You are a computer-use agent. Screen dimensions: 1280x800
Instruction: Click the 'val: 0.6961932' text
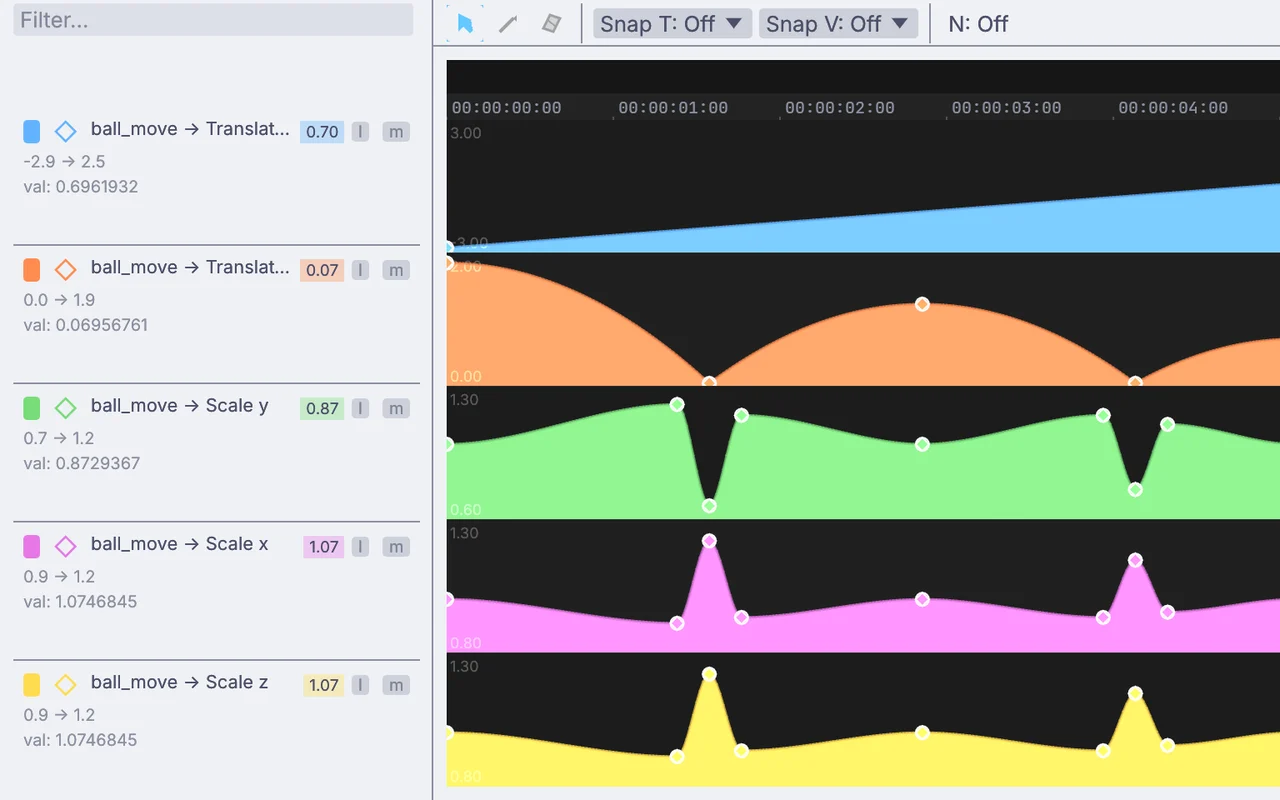[x=81, y=186]
